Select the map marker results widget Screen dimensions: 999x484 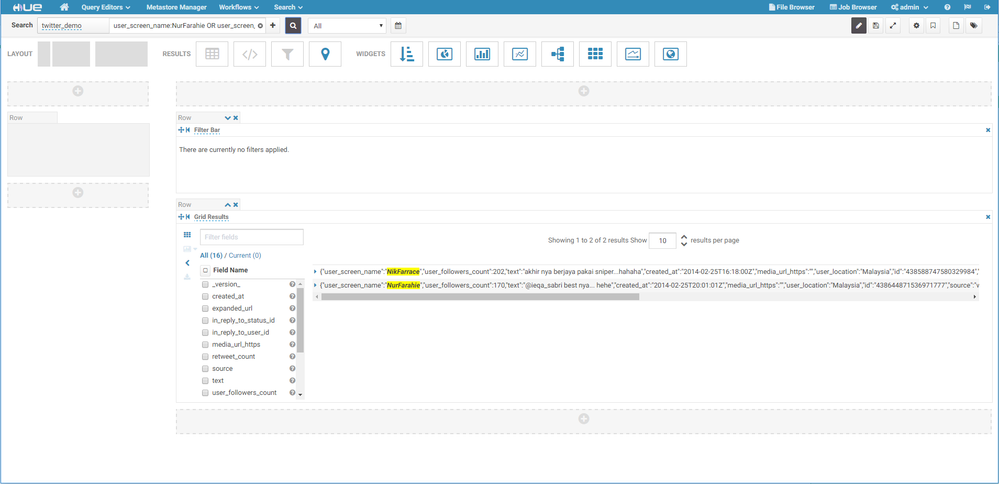click(x=325, y=54)
